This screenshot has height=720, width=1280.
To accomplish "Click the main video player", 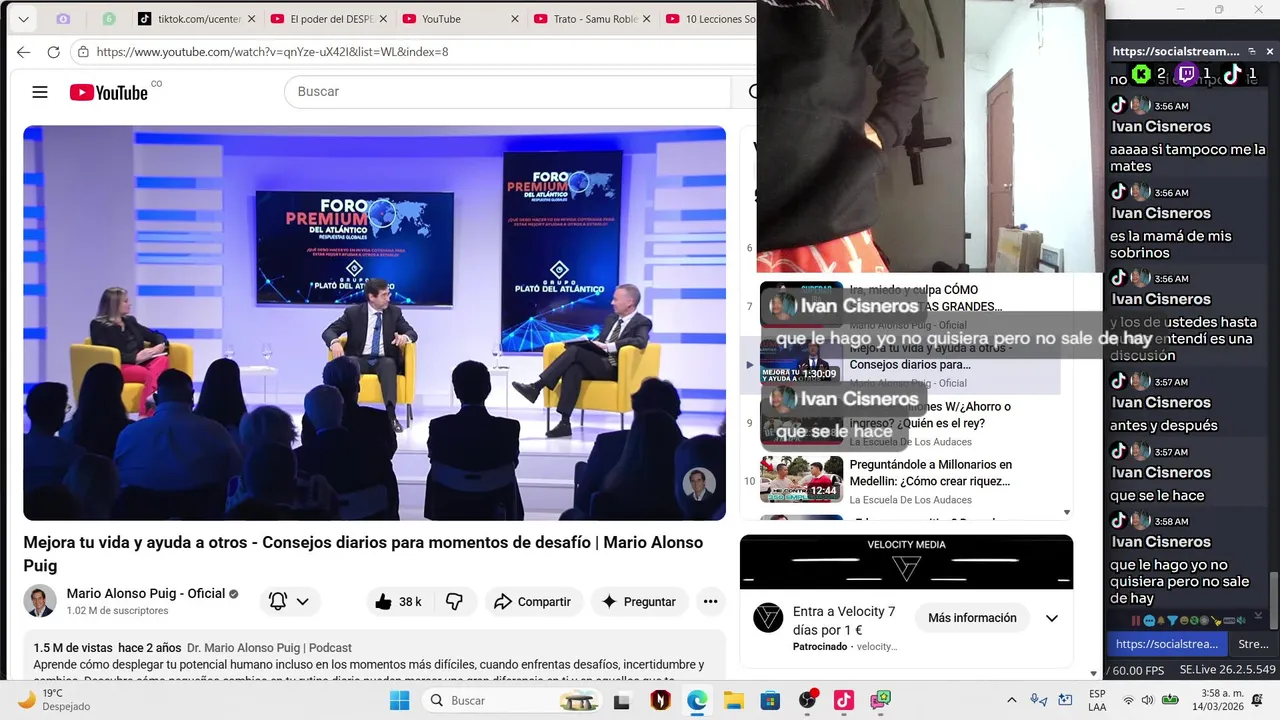I will [x=374, y=323].
